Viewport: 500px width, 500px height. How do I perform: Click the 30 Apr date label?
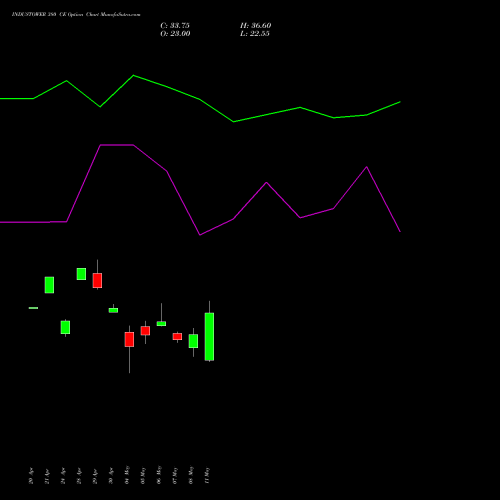(x=111, y=476)
